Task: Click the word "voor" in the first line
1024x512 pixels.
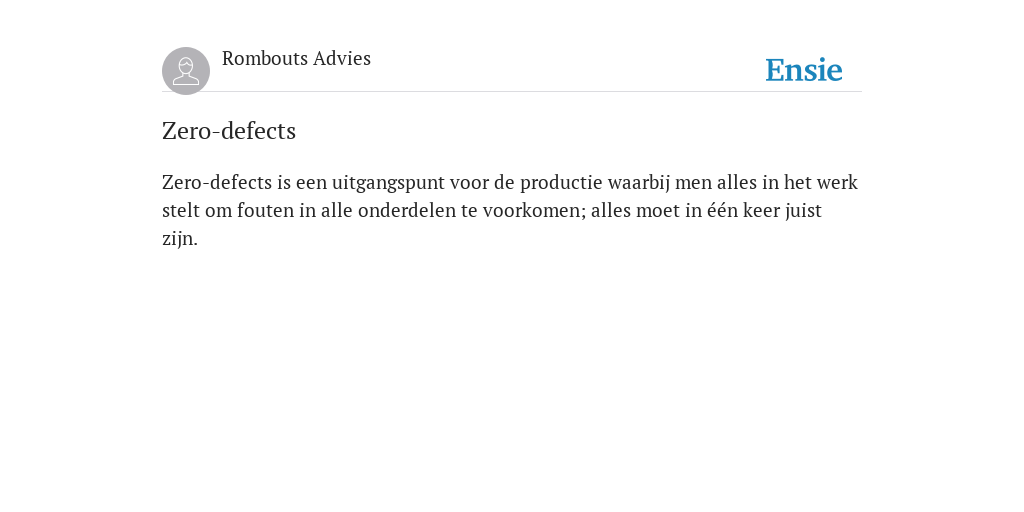Action: (469, 183)
